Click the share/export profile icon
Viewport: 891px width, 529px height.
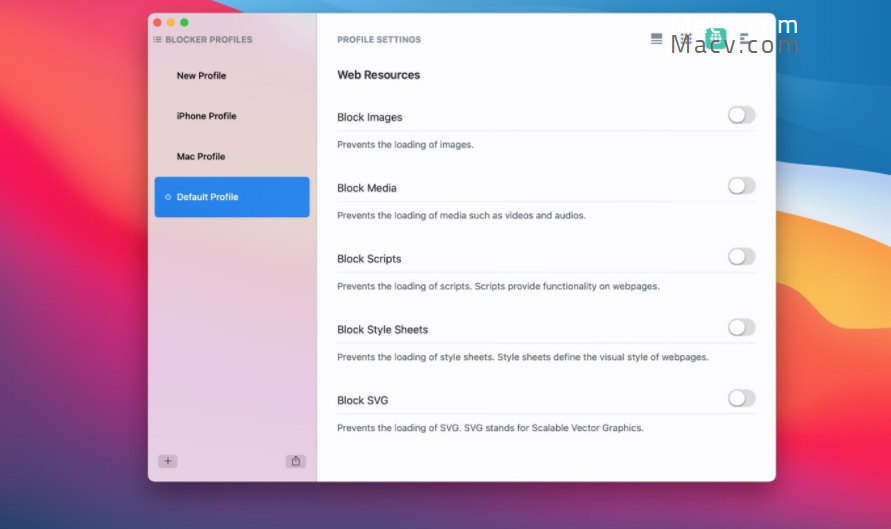295,461
